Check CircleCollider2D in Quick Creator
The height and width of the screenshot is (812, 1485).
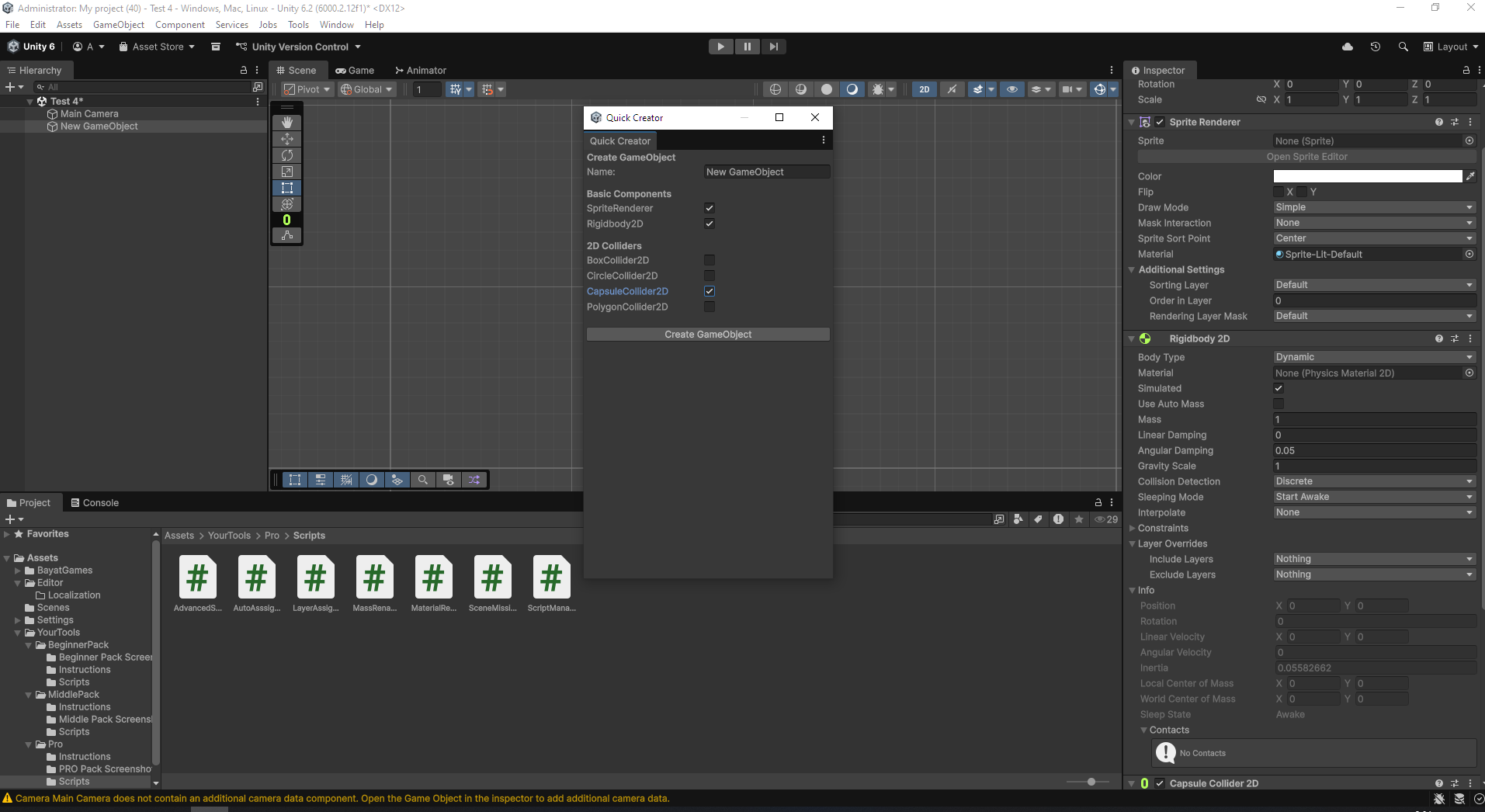click(x=710, y=276)
